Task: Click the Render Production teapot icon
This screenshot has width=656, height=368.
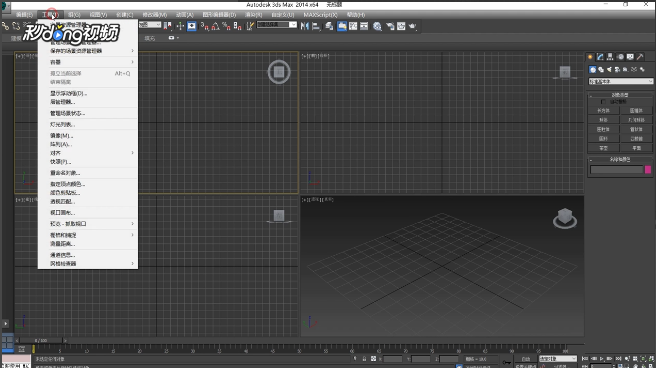Action: (413, 26)
